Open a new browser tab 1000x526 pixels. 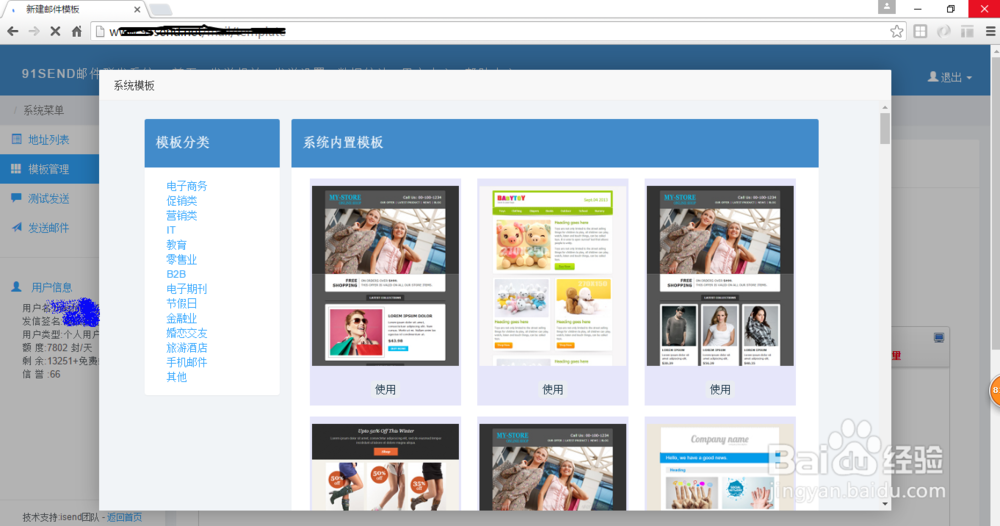pos(161,10)
